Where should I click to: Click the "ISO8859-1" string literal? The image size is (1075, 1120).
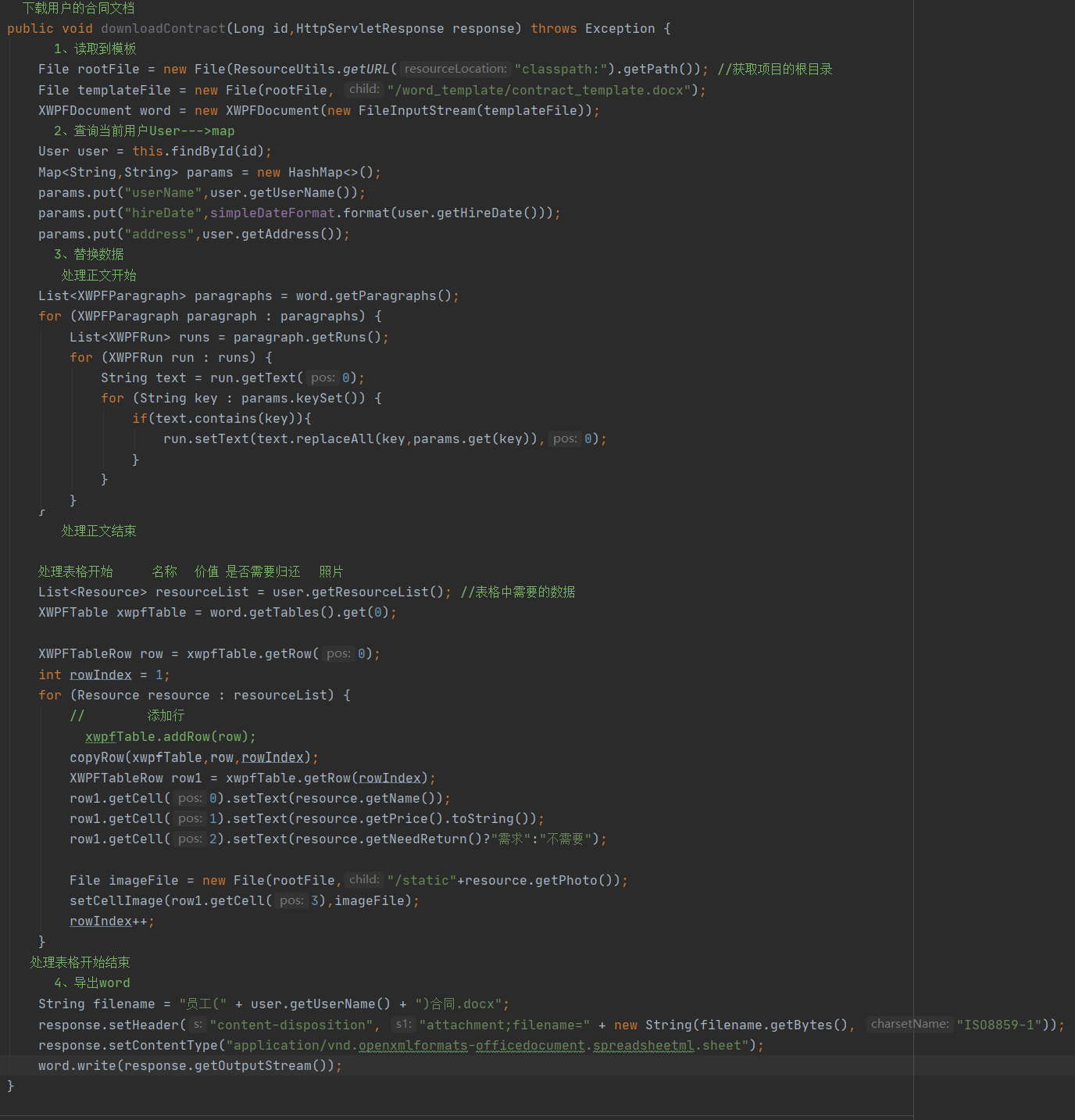tap(999, 1025)
